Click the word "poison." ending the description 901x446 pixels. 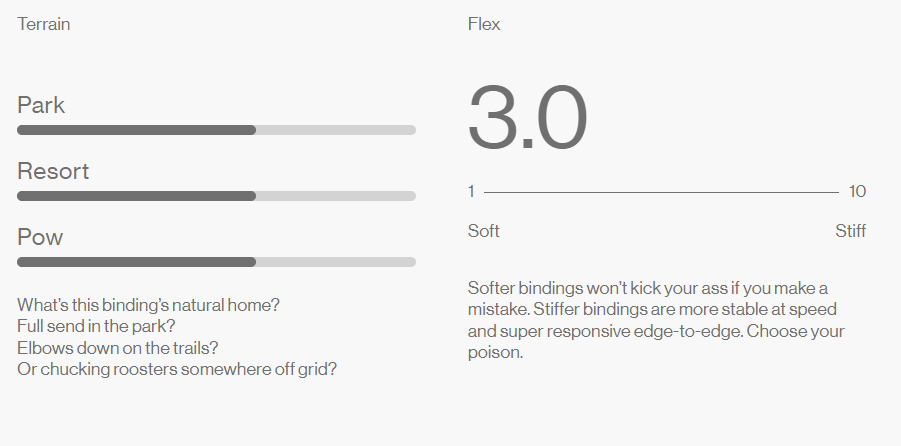click(495, 352)
